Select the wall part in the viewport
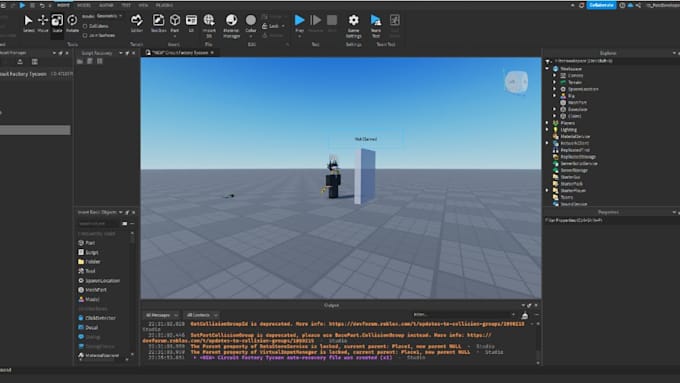 point(365,176)
